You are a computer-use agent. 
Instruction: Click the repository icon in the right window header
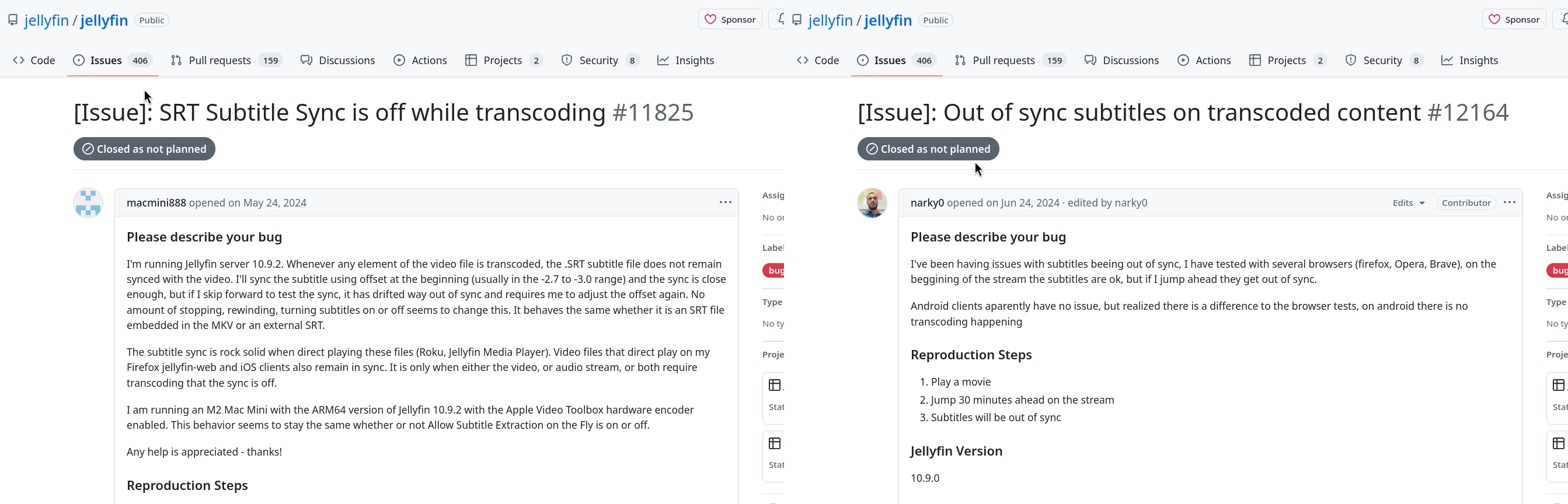pyautogui.click(x=797, y=20)
